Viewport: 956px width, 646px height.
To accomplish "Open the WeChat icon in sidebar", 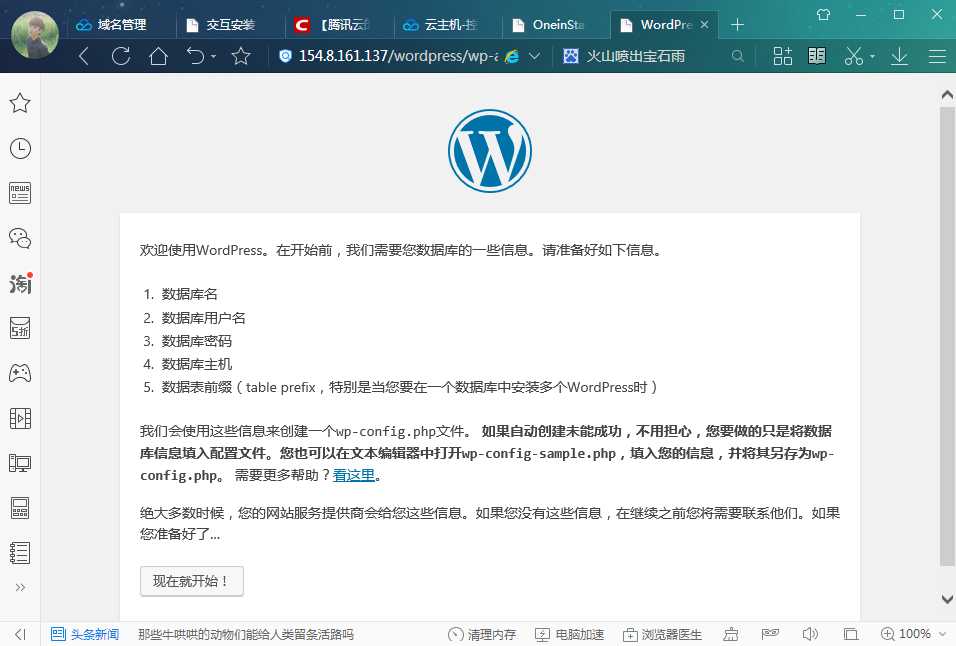I will (x=20, y=238).
